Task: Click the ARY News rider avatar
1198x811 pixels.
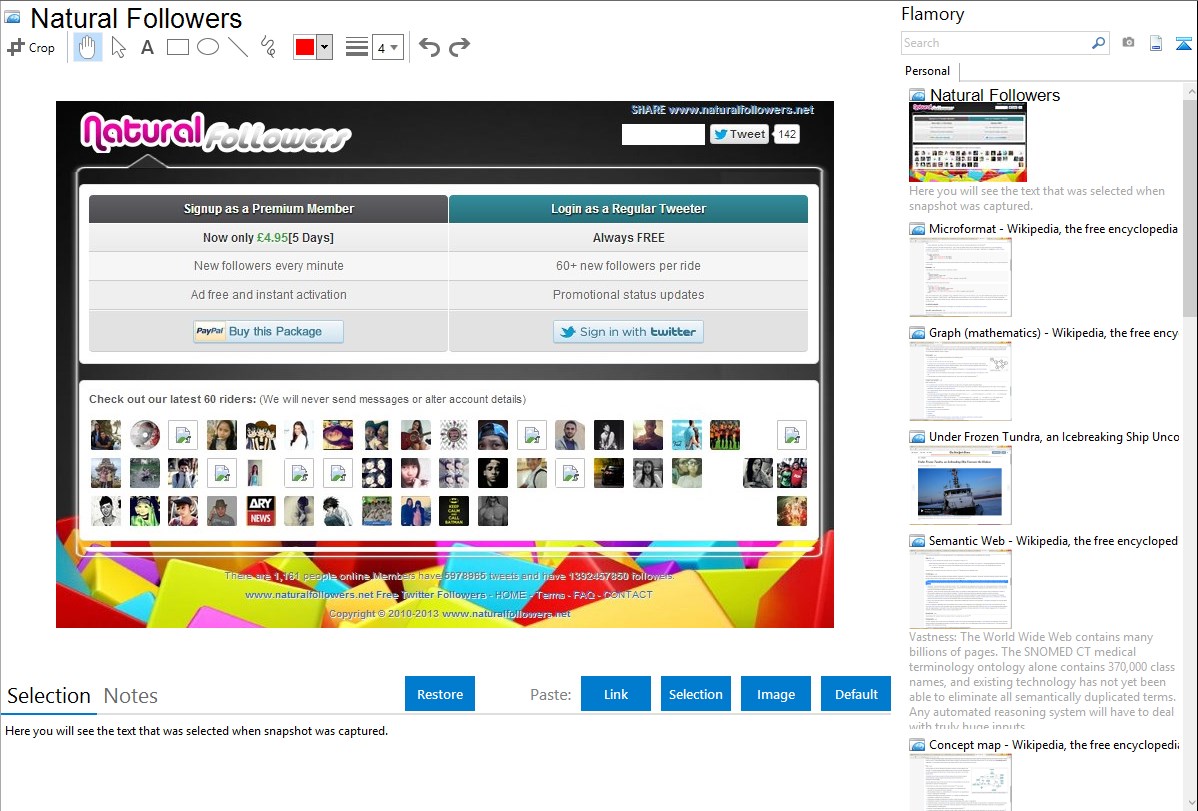Action: (261, 511)
